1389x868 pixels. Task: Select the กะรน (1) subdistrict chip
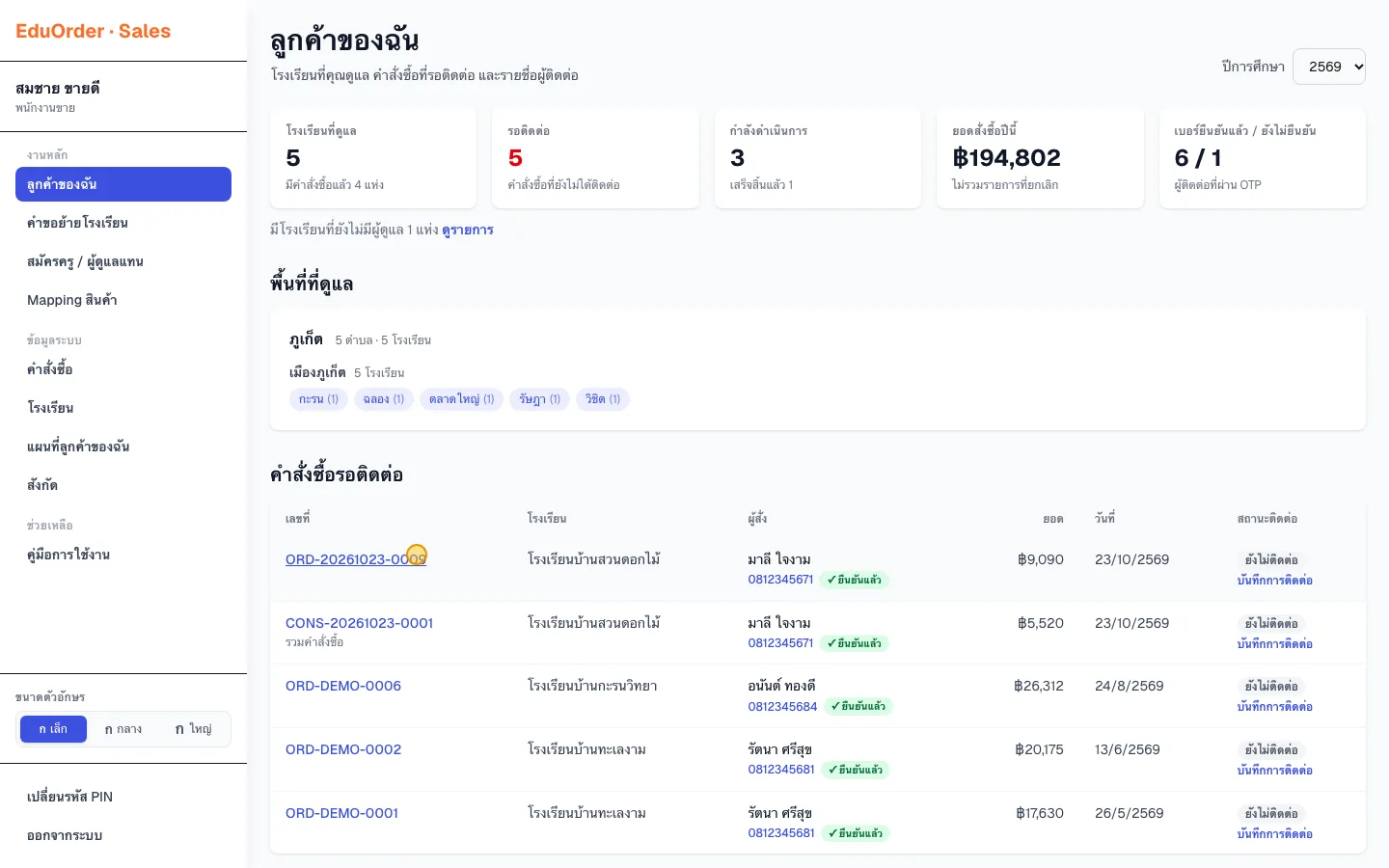318,399
